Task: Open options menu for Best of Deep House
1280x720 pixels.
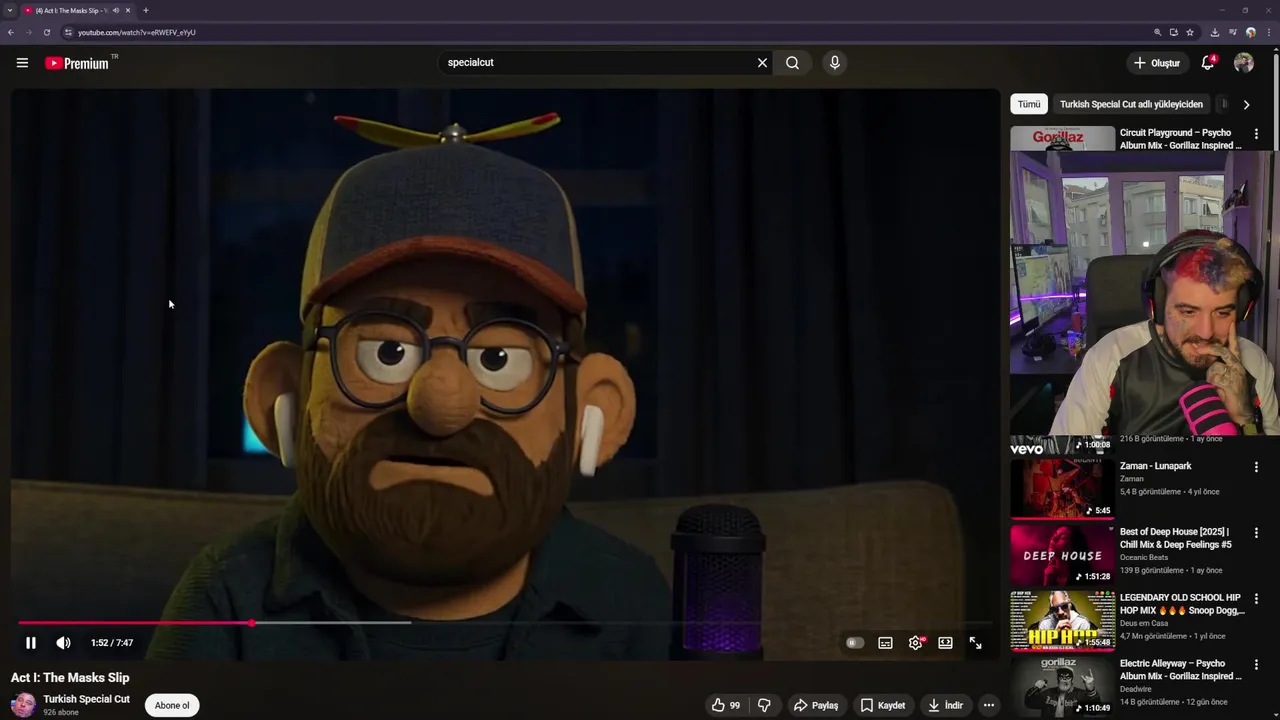Action: [1256, 533]
